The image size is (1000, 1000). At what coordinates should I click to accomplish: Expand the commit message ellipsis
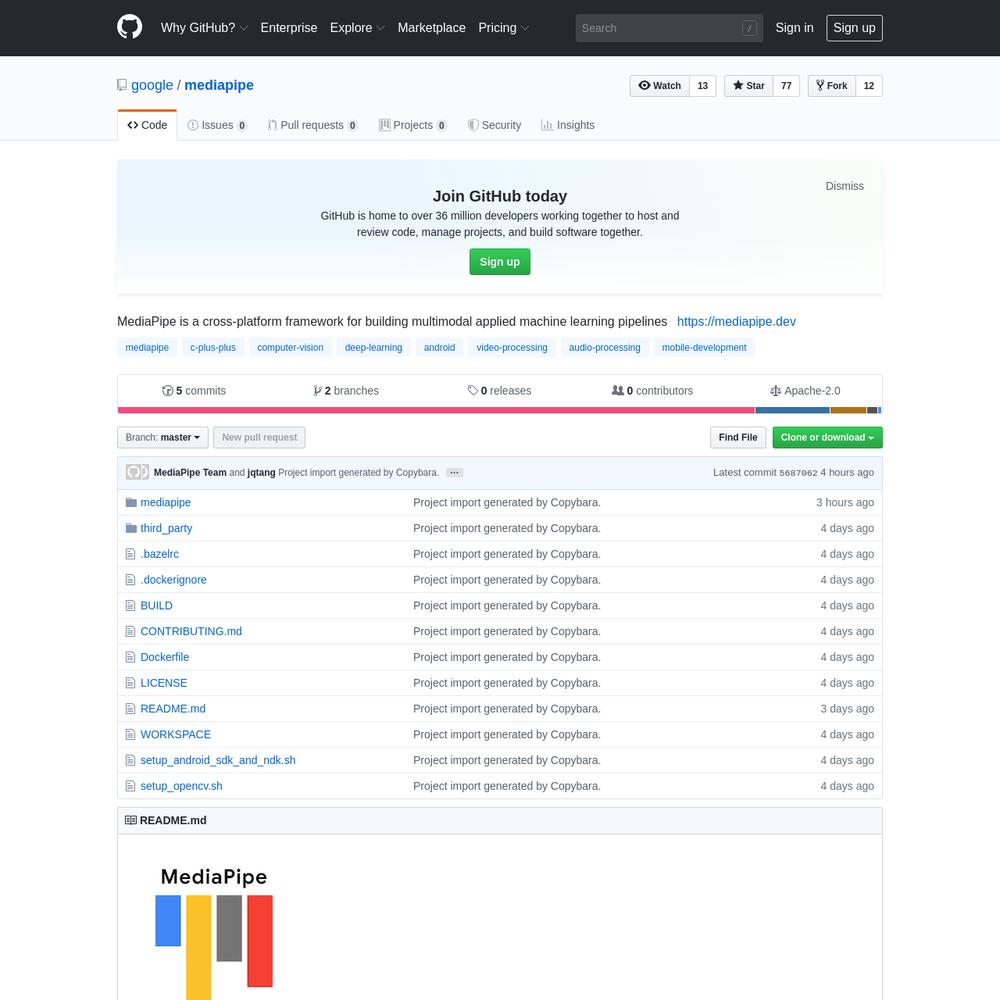(x=454, y=473)
